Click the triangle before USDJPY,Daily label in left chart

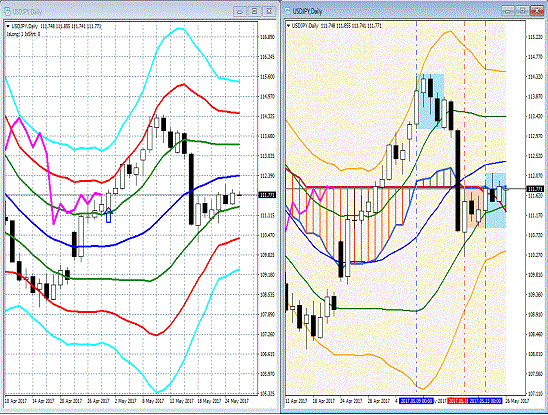click(x=8, y=26)
